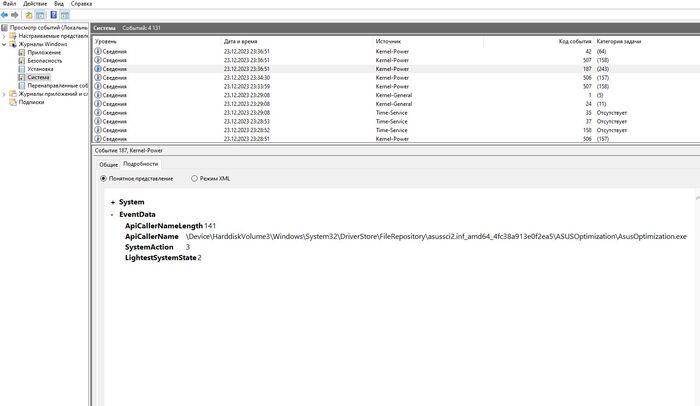Click the Back arrow toolbar icon
The height and width of the screenshot is (406, 700).
(x=4, y=15)
